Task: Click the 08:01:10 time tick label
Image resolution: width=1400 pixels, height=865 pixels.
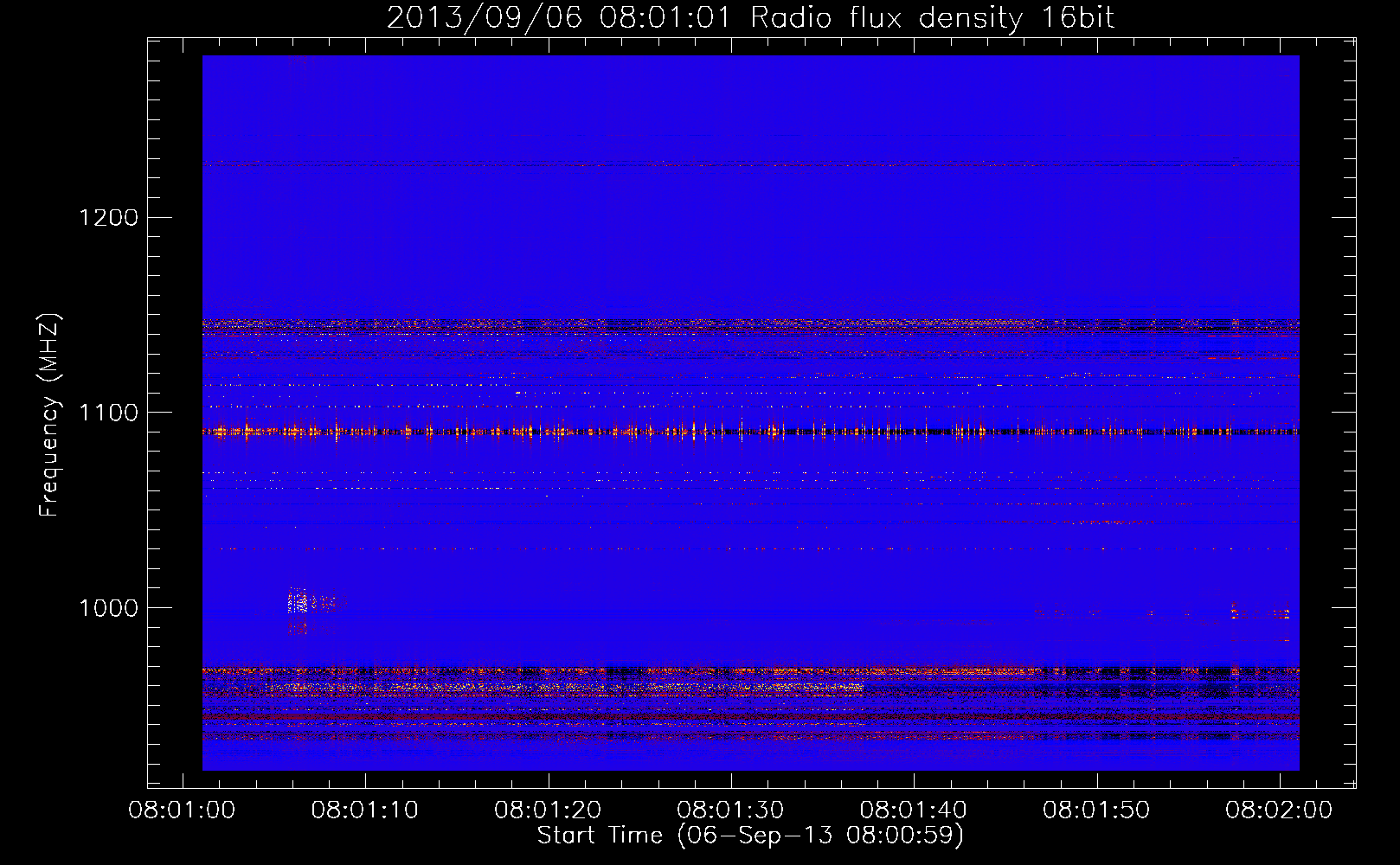Action: pyautogui.click(x=364, y=811)
